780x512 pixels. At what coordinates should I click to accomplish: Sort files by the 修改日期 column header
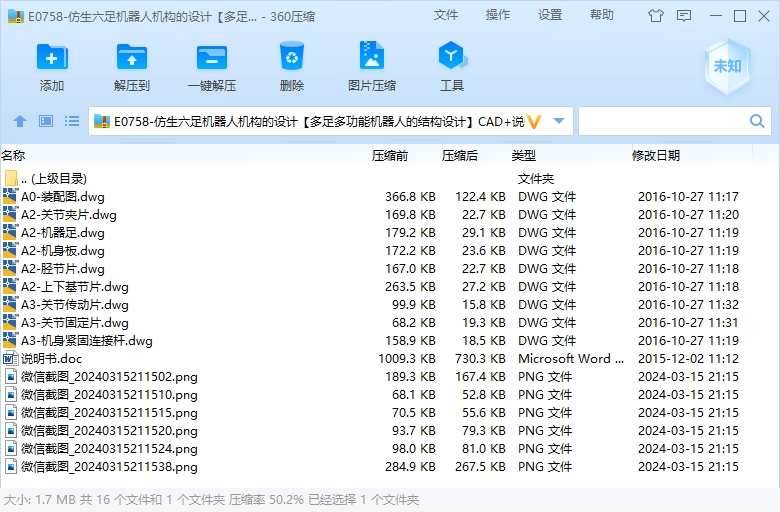coord(656,156)
